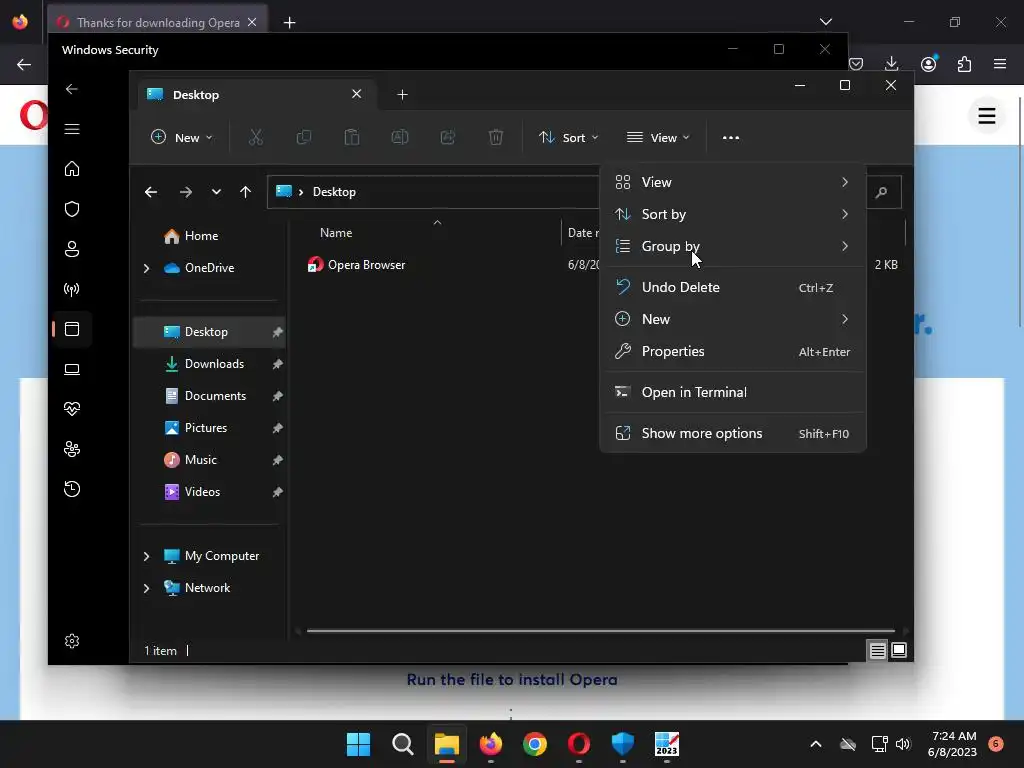Viewport: 1024px width, 768px height.
Task: Expand My Computer tree node
Action: point(146,556)
